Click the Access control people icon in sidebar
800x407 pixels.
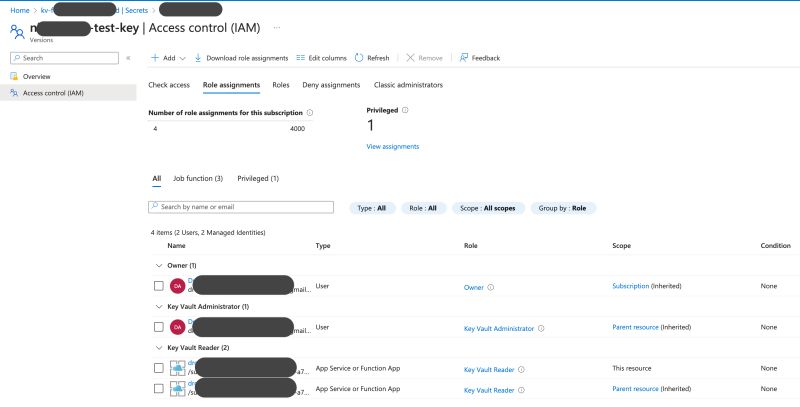point(14,93)
